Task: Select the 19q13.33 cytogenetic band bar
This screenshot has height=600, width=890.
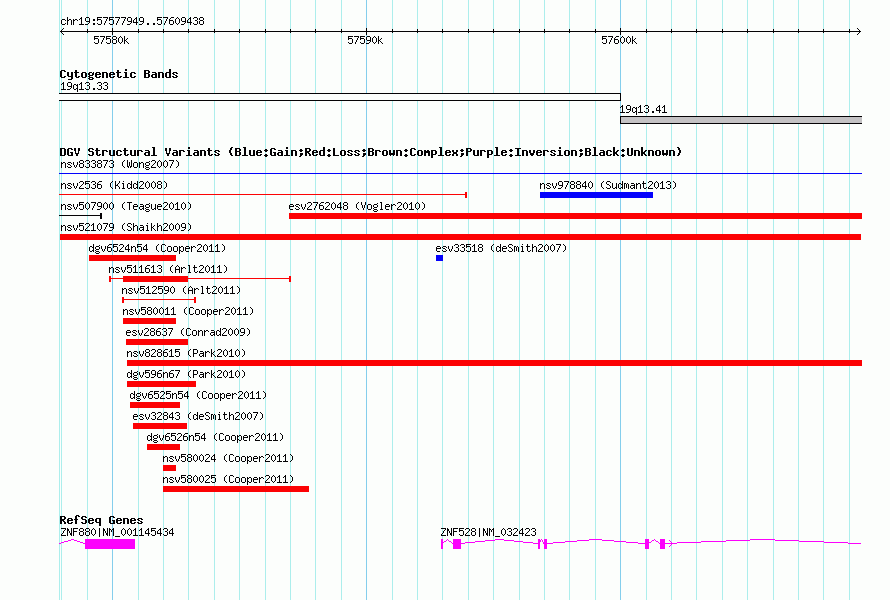Action: [340, 97]
